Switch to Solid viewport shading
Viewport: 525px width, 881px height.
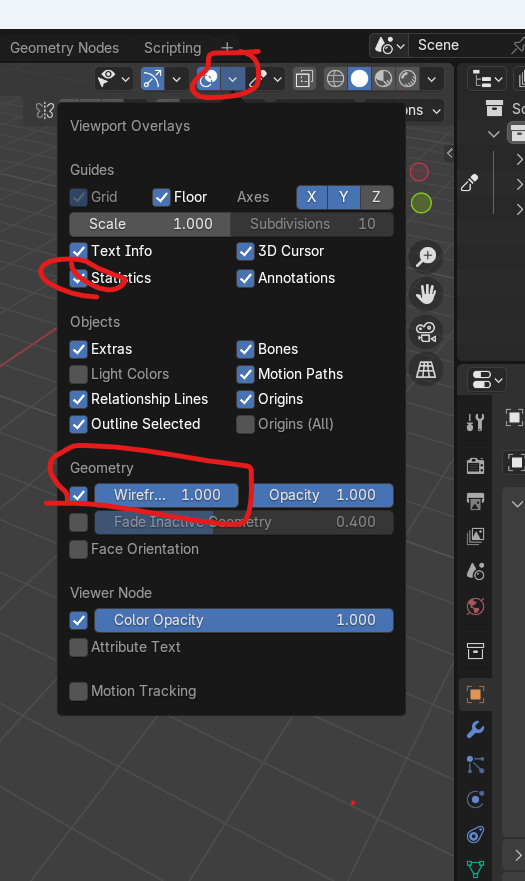point(359,79)
